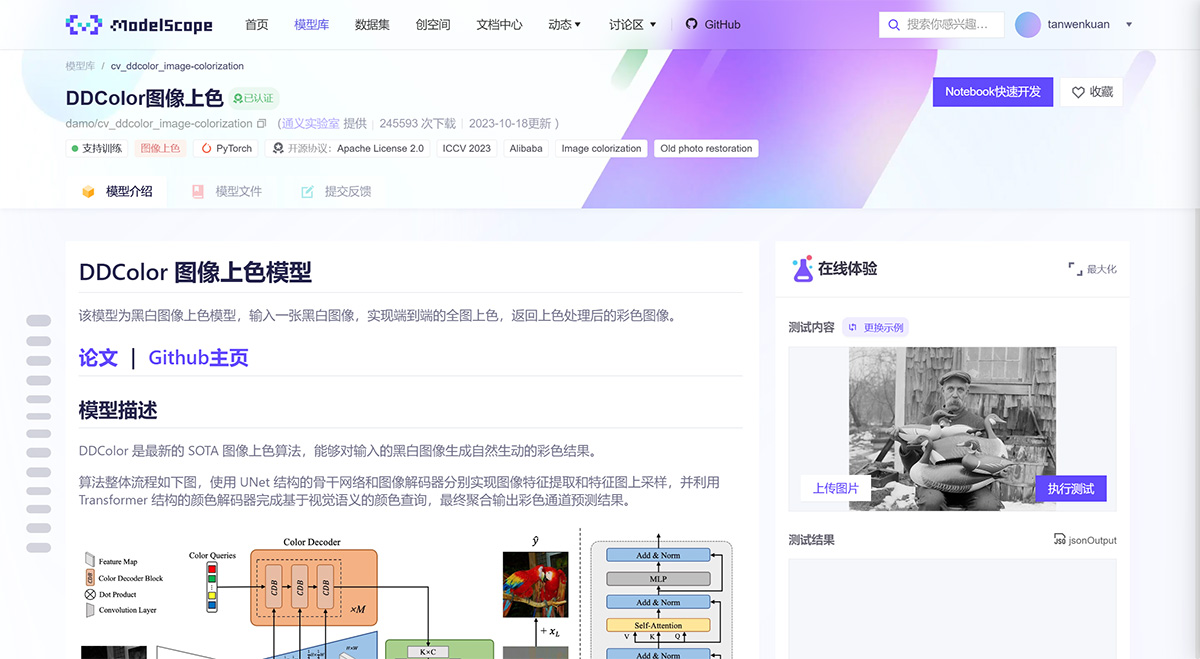The image size is (1200, 659).
Task: Expand the 动态 dropdown menu
Action: (565, 24)
